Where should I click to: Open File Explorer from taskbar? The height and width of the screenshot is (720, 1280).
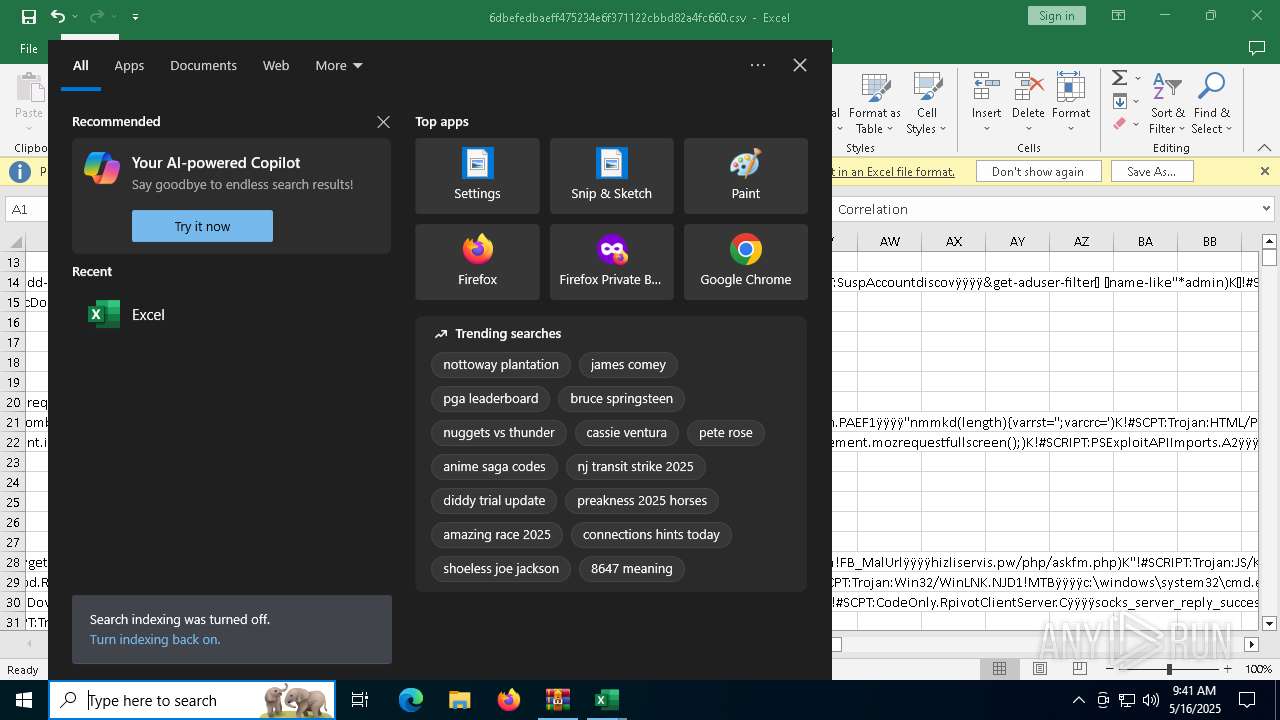point(459,700)
